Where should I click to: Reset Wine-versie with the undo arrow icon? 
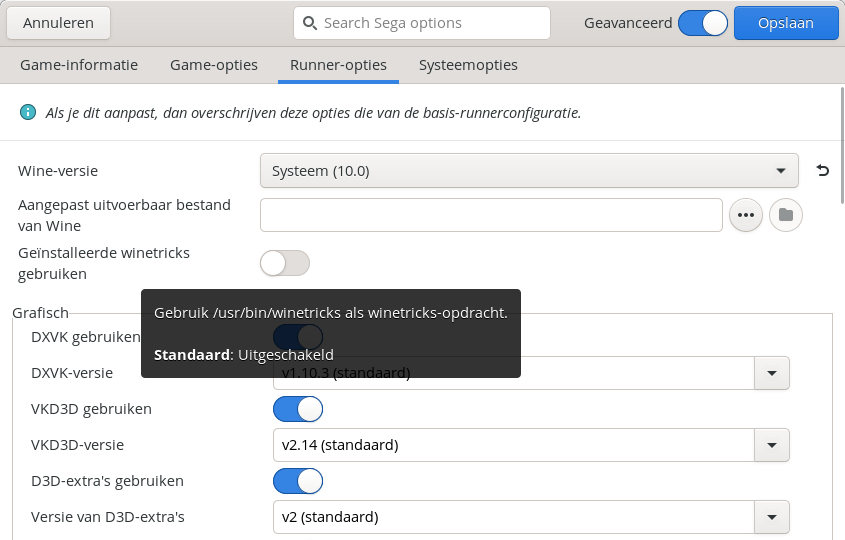click(822, 171)
